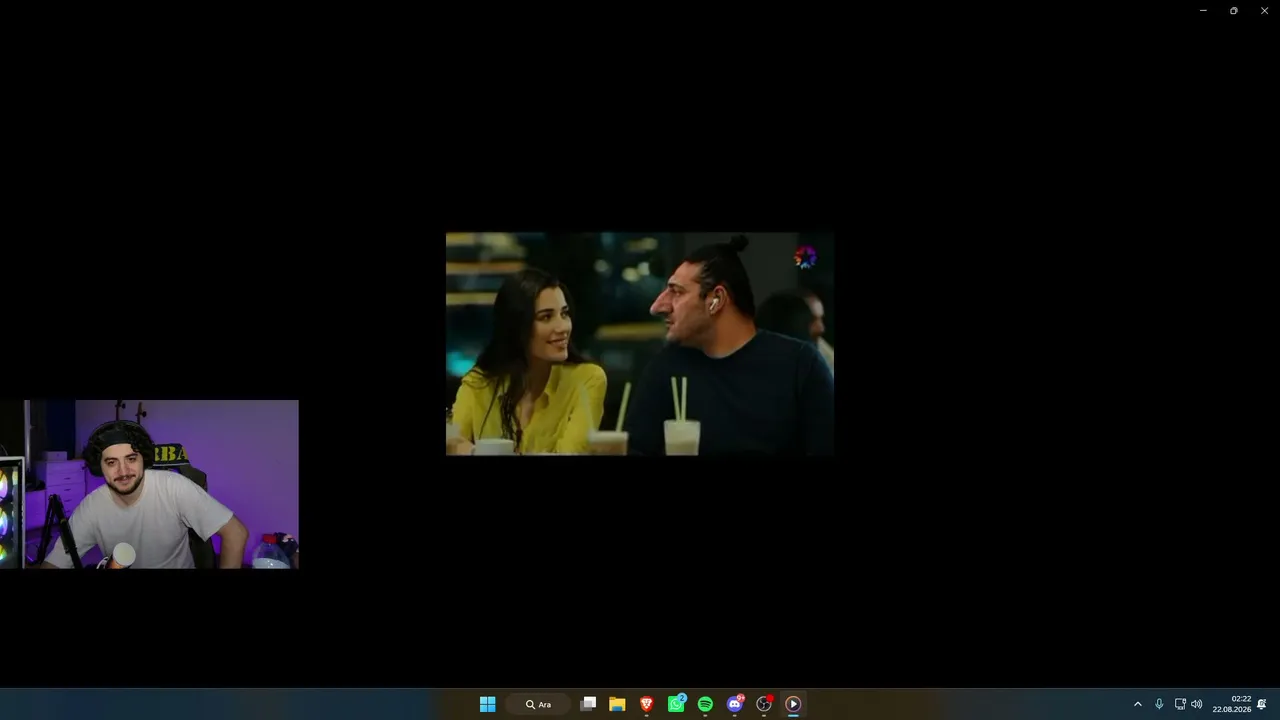Click the media player taskbar icon
This screenshot has height=720, width=1280.
pyautogui.click(x=793, y=704)
